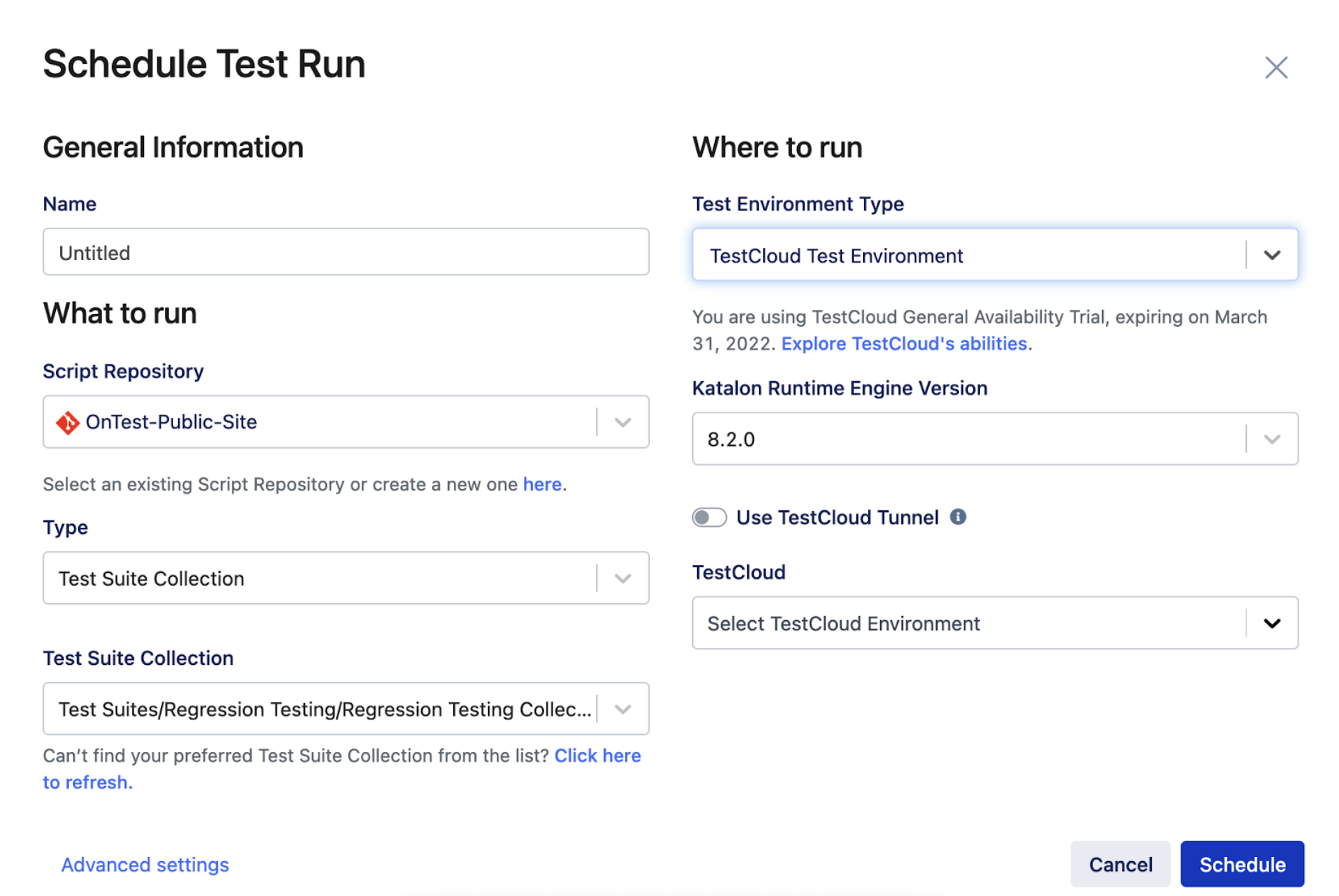
Task: Expand the Katalon Runtime Engine Version dropdown
Action: (x=995, y=439)
